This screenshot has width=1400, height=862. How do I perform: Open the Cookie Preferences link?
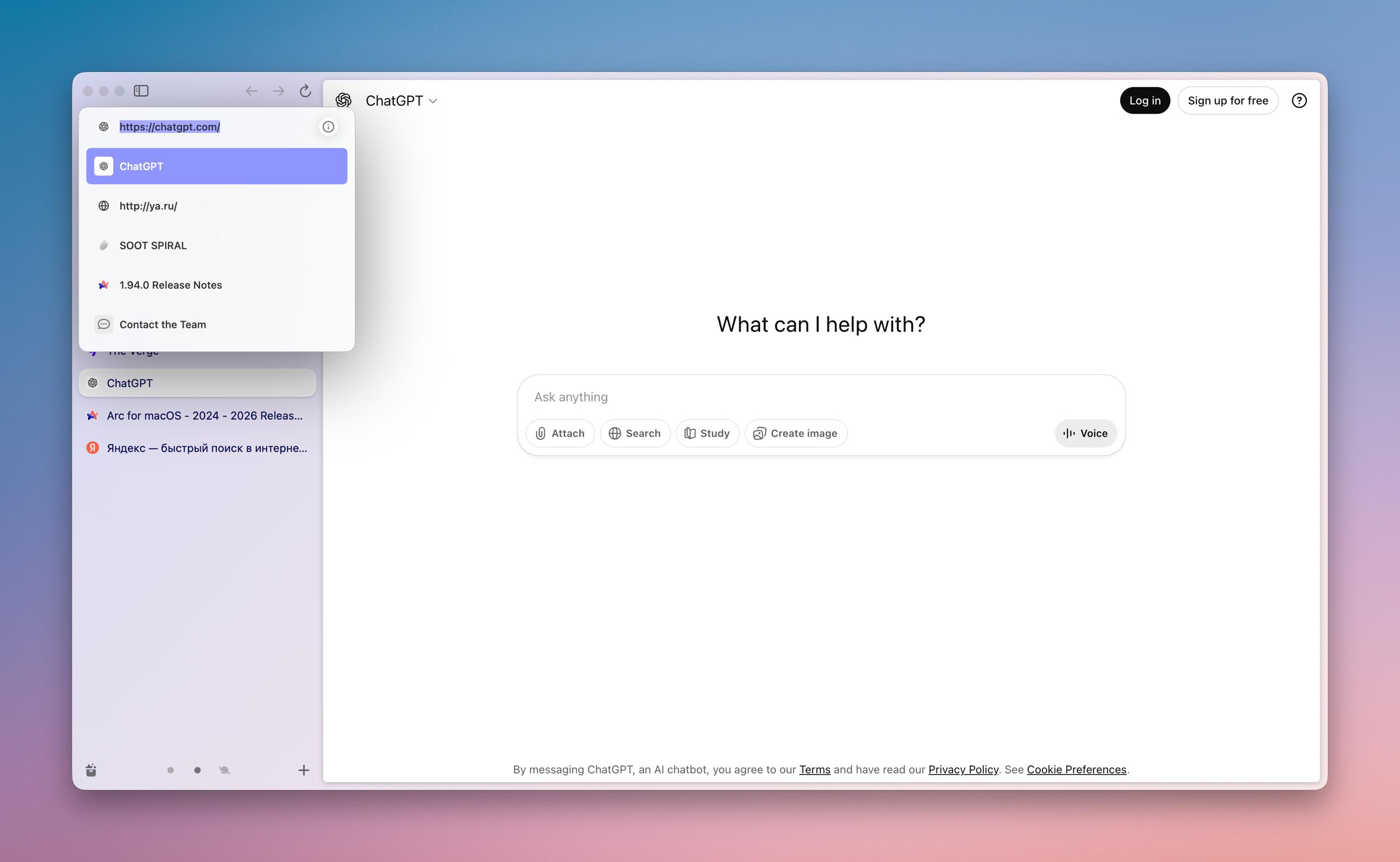pos(1077,770)
